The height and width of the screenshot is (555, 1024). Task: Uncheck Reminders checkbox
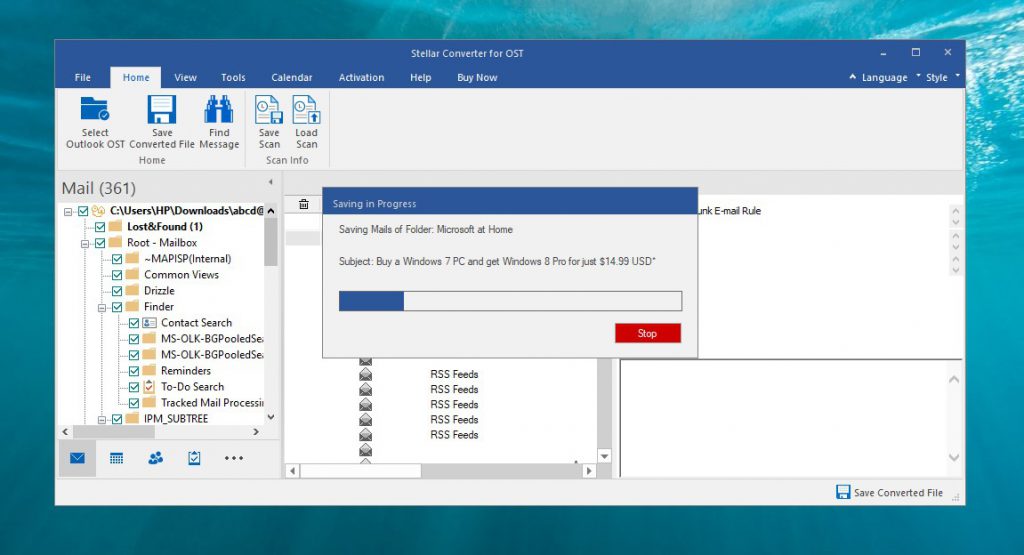pos(134,371)
